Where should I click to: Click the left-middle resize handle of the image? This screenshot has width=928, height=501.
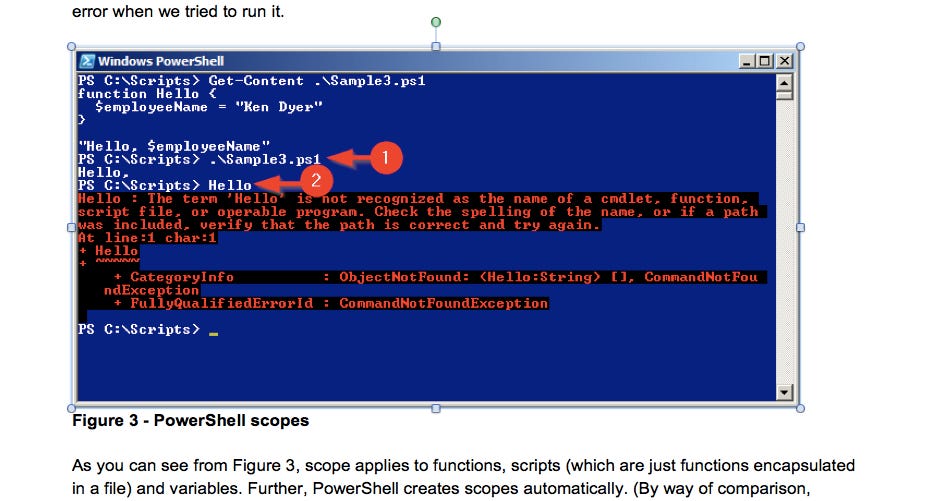pyautogui.click(x=71, y=228)
